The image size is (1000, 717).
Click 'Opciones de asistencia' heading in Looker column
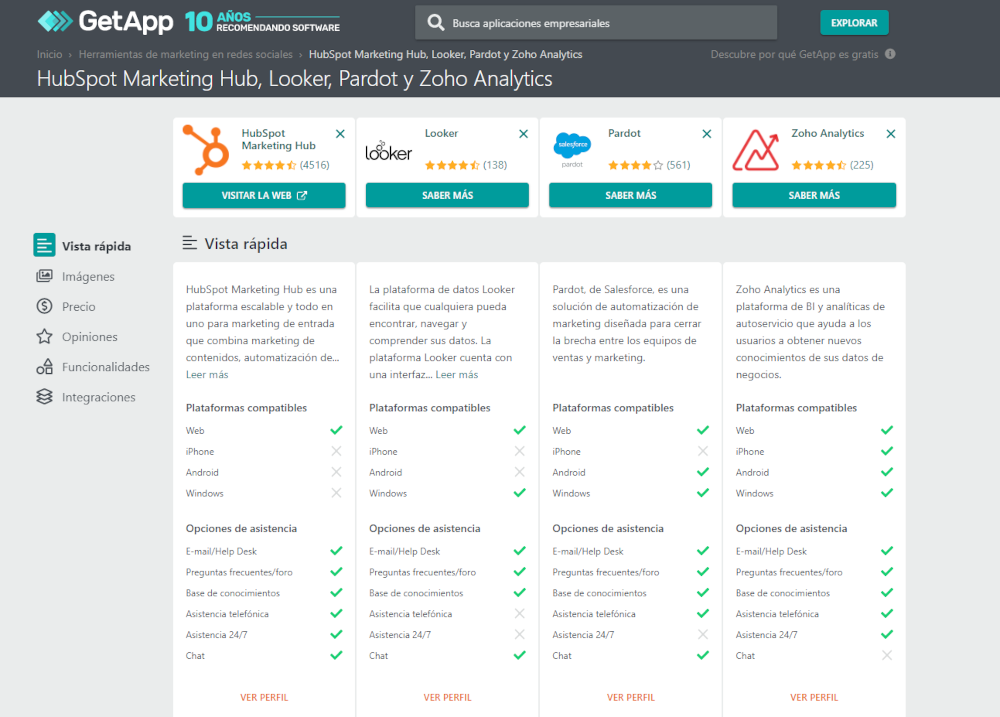(x=425, y=528)
